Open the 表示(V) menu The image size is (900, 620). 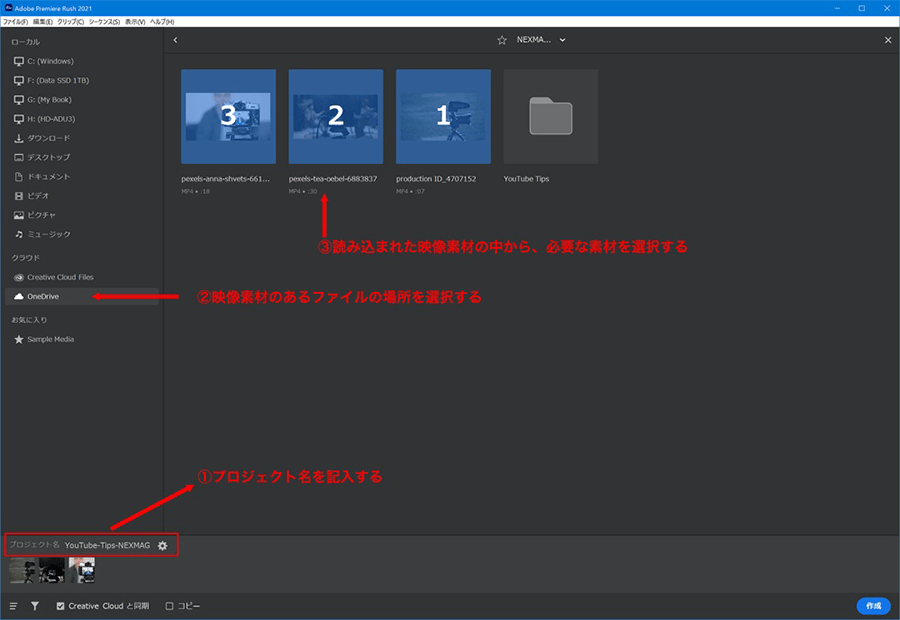click(135, 22)
